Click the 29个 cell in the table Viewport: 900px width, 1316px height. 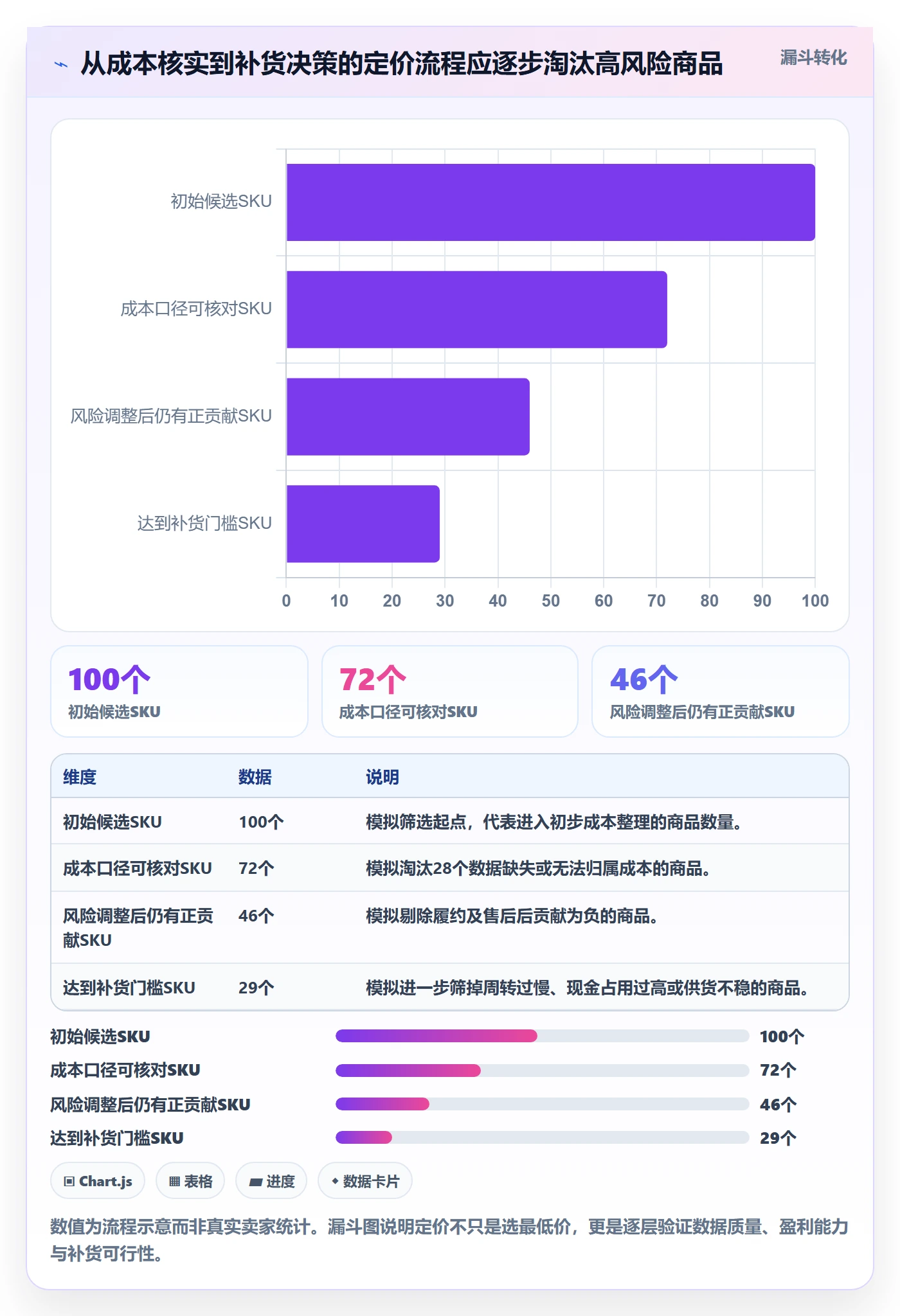pyautogui.click(x=256, y=988)
